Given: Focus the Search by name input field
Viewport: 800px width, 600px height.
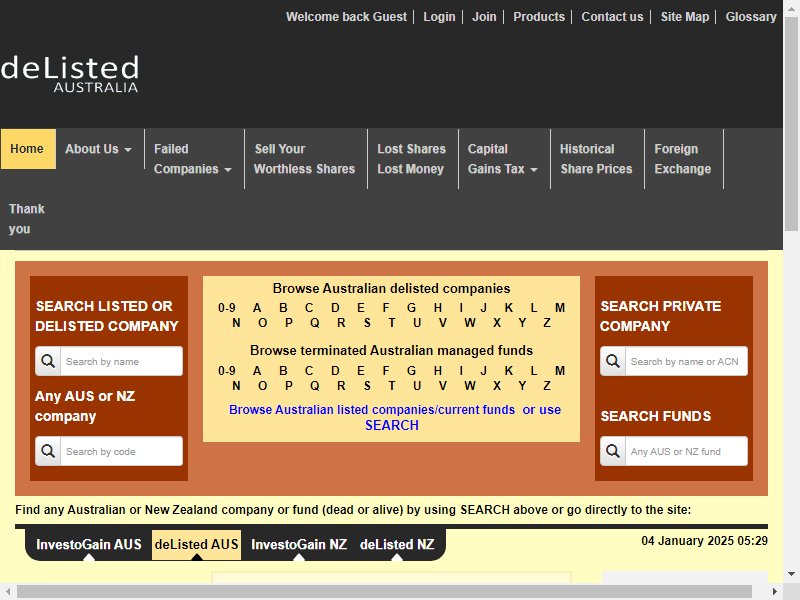Looking at the screenshot, I should coord(121,361).
